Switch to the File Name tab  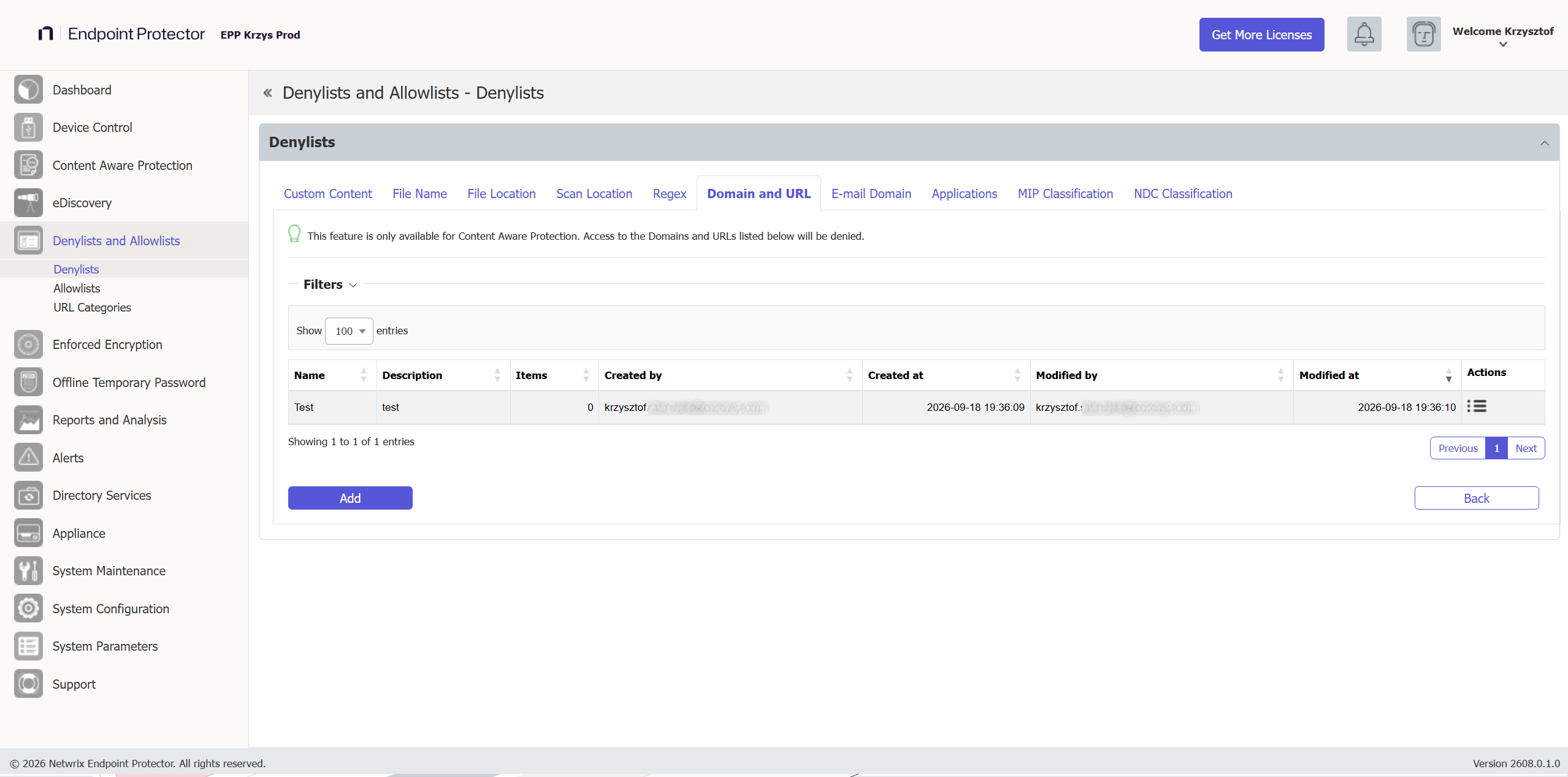tap(419, 194)
